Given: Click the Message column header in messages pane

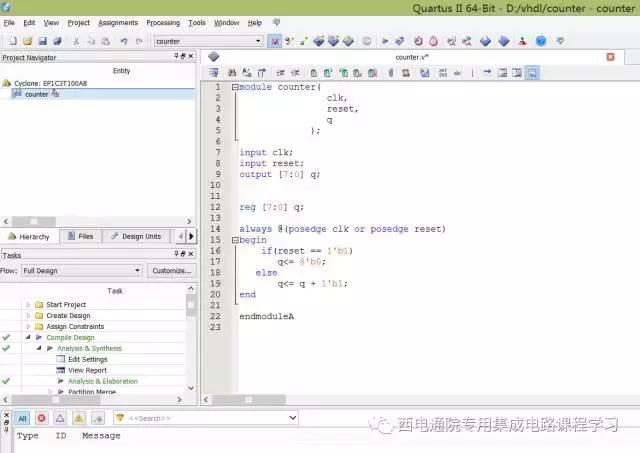Looking at the screenshot, I should pos(101,436).
